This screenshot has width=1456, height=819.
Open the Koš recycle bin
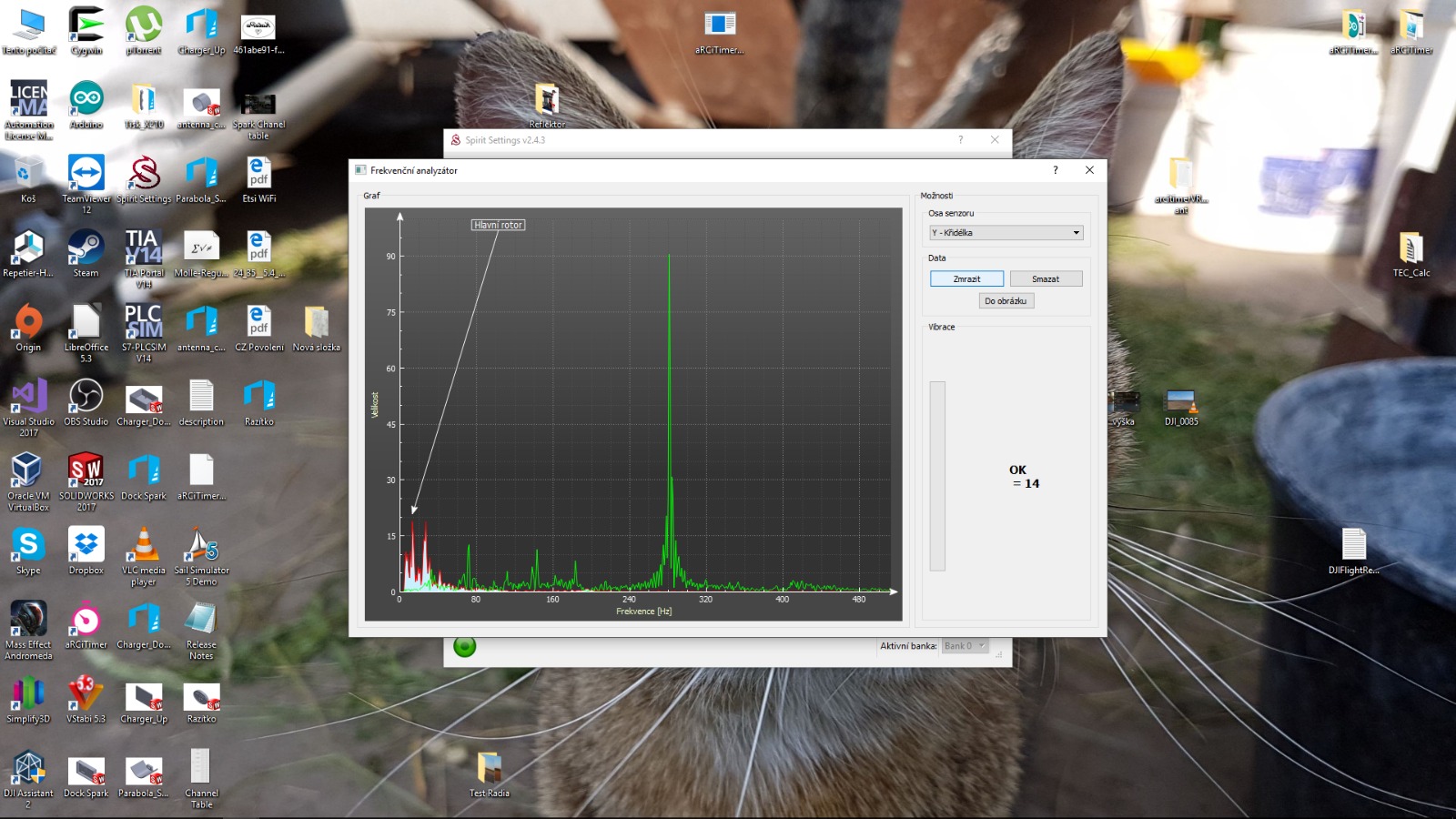28,175
